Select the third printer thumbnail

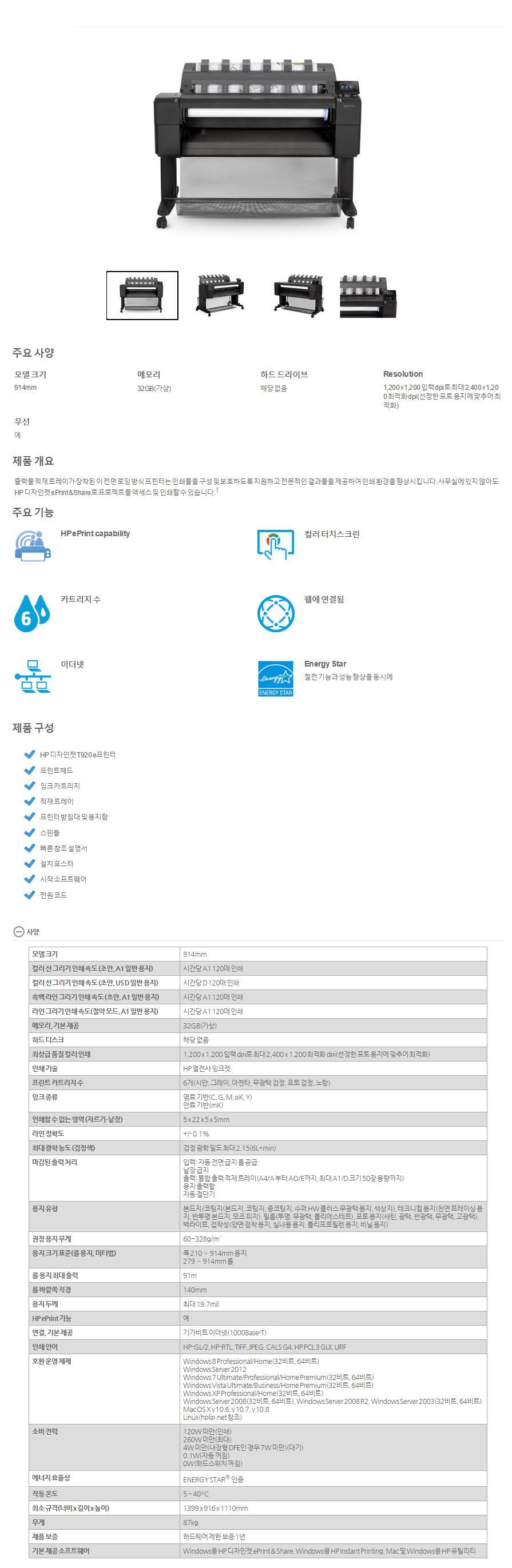297,295
